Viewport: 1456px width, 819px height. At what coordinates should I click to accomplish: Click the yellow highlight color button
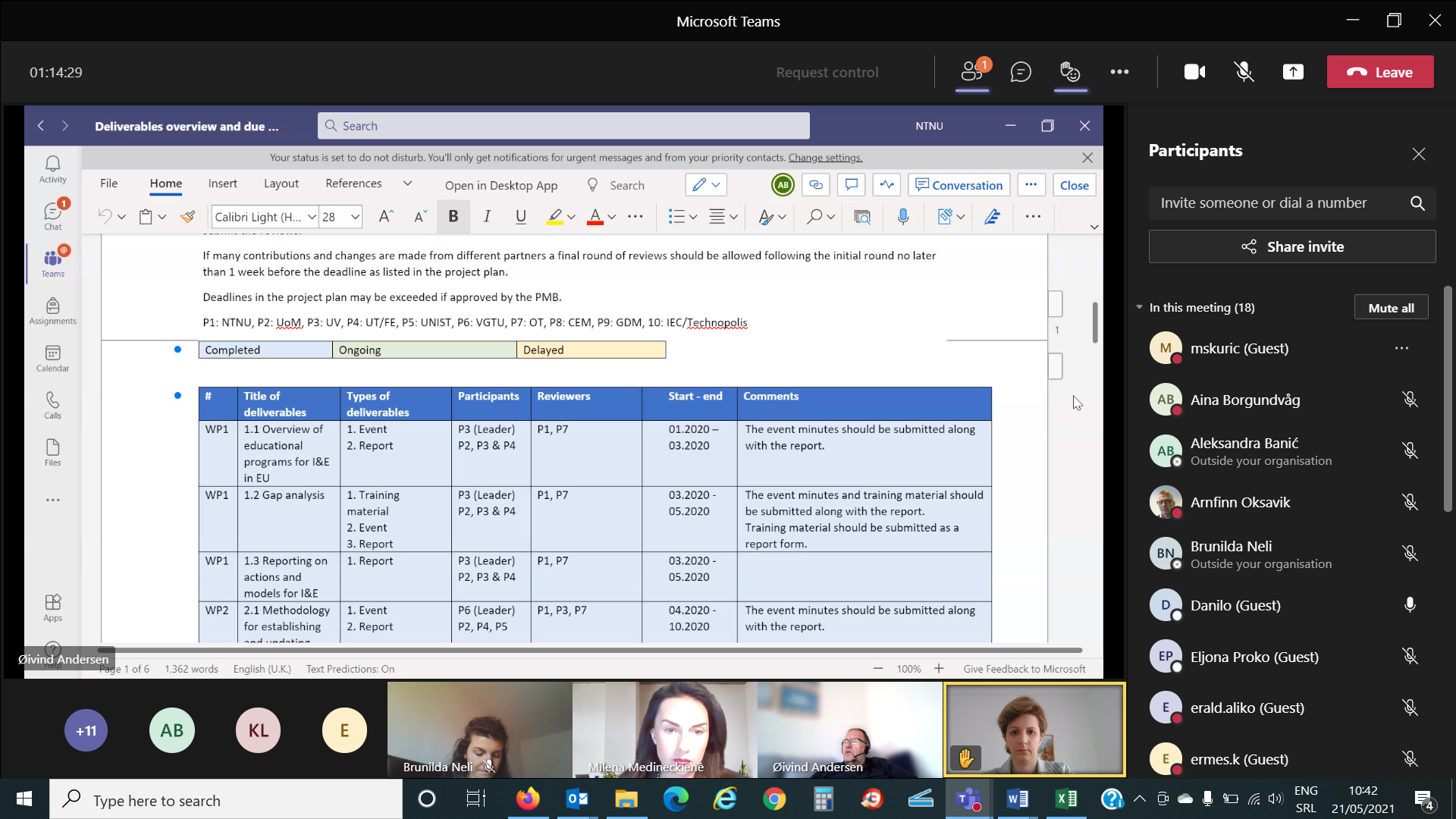[x=554, y=217]
